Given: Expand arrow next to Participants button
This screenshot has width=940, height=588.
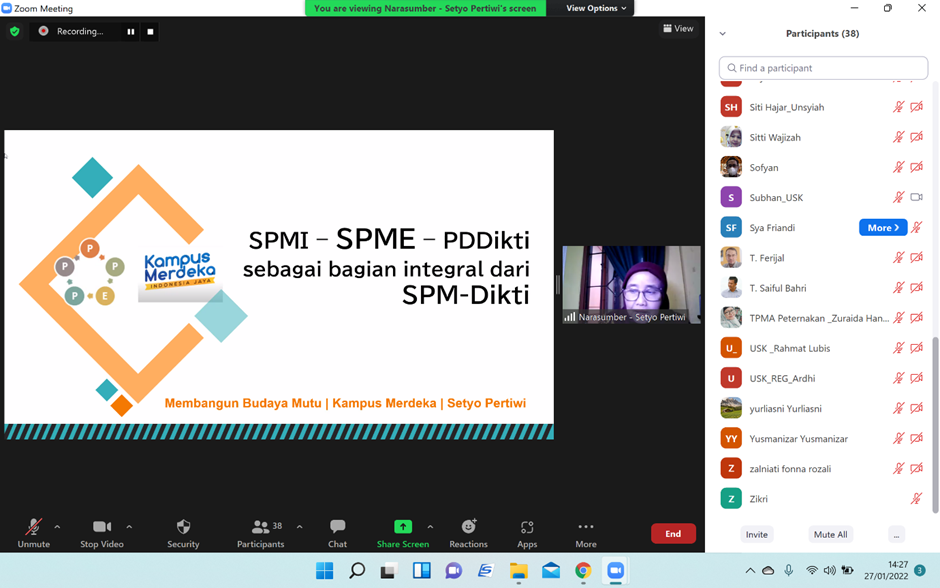Looking at the screenshot, I should [299, 527].
